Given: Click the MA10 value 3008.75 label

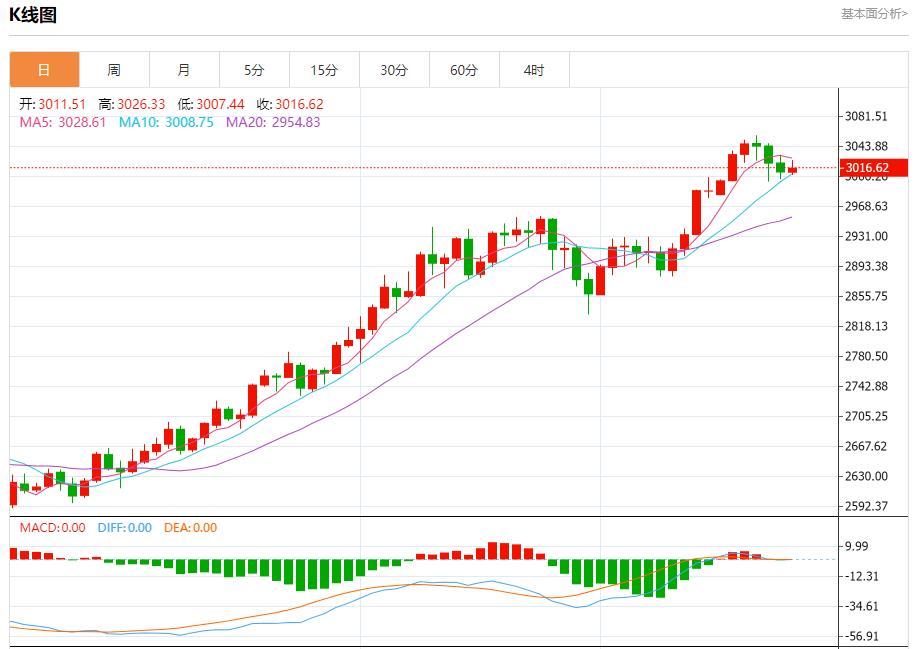Looking at the screenshot, I should pos(166,122).
